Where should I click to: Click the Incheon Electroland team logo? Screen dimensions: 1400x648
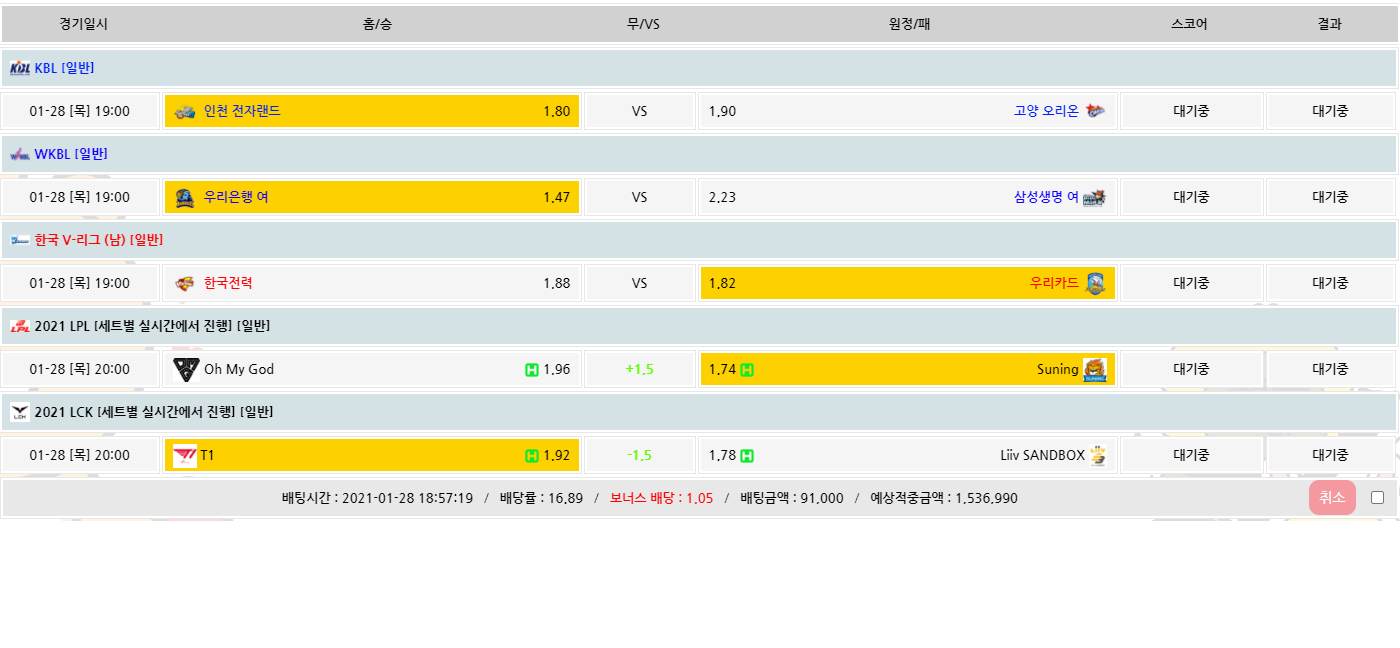[x=185, y=112]
